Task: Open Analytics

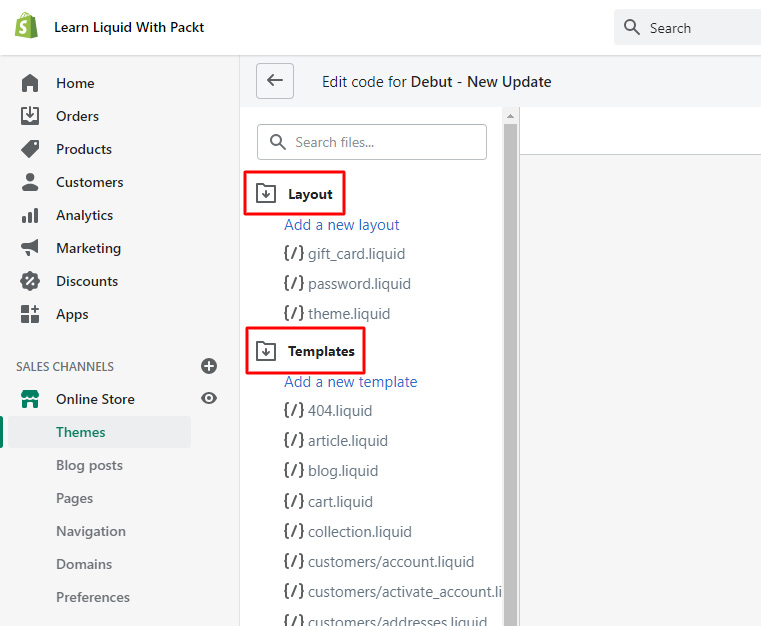Action: 84,215
